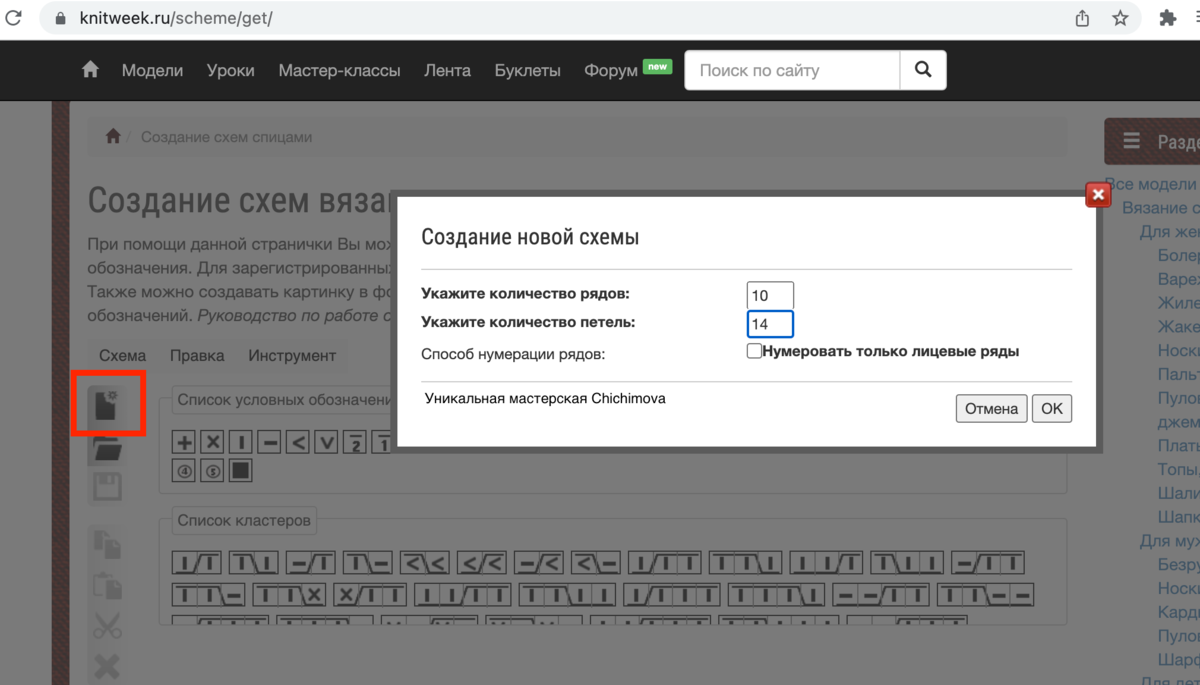Click the Создание схем спицами breadcrumb
Screen dimensions: 1200x685
[226, 137]
